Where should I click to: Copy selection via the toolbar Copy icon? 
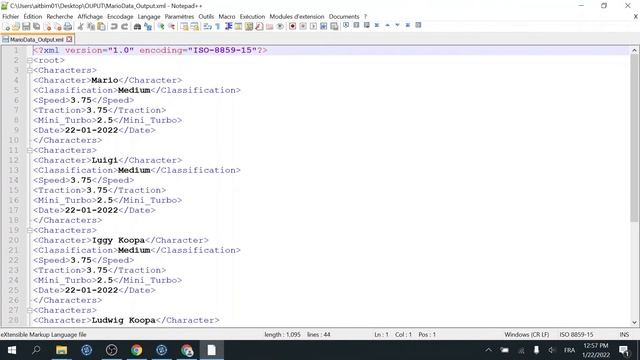(91, 27)
